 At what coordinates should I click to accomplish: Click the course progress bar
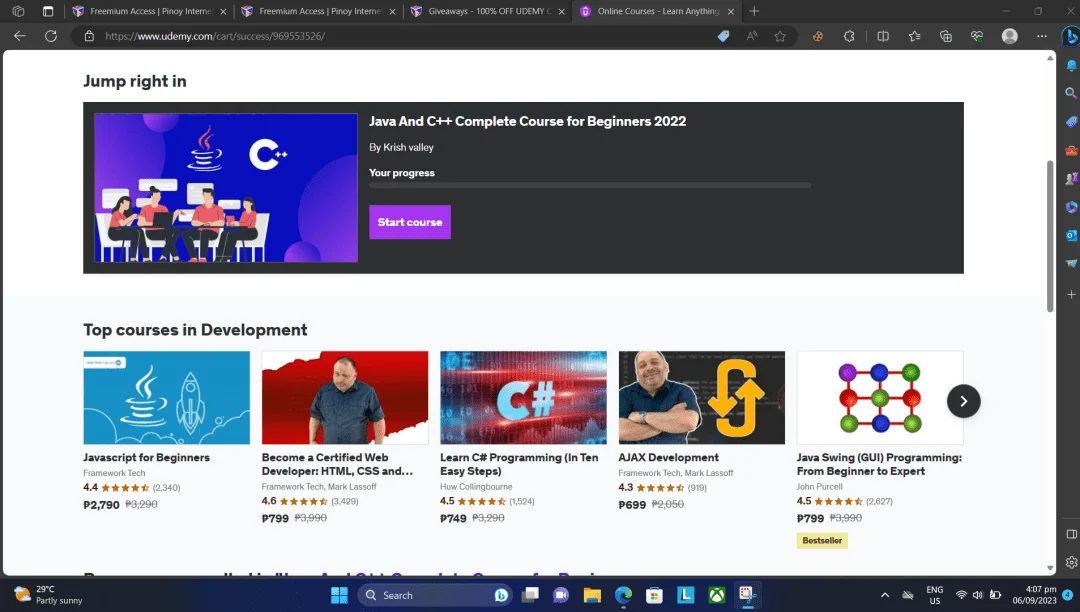pyautogui.click(x=590, y=185)
